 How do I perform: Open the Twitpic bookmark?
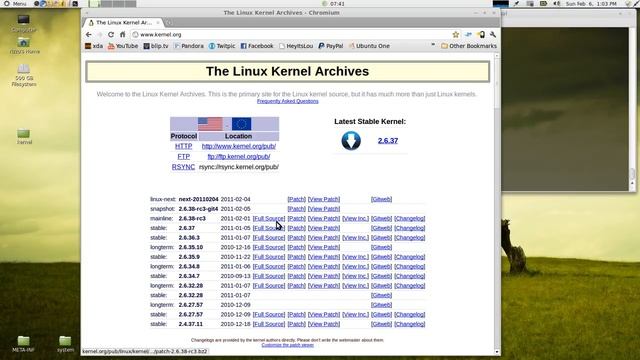(x=222, y=46)
